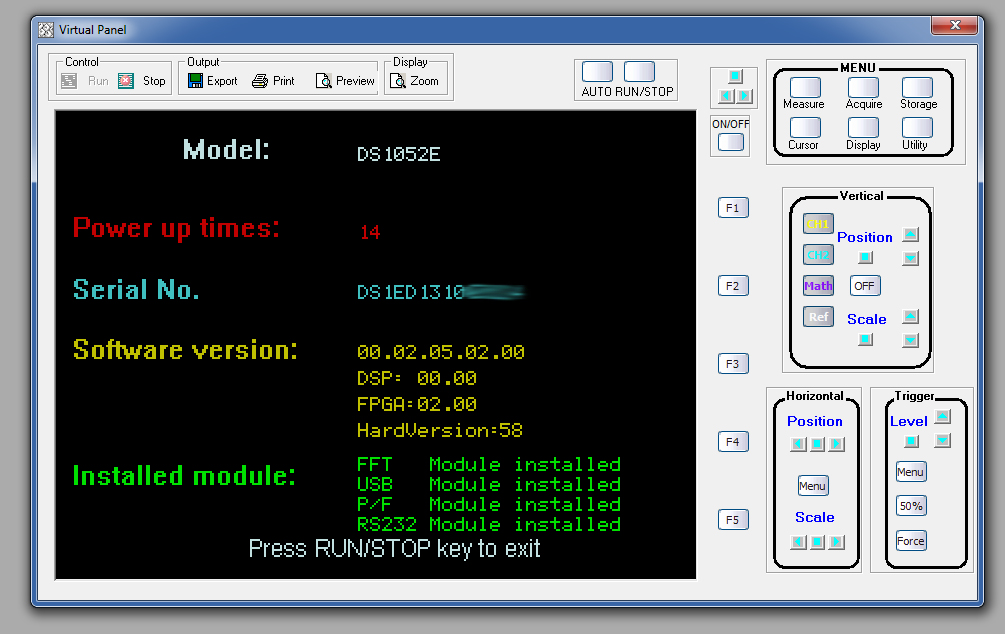This screenshot has height=634, width=1005.
Task: Click Trigger Level up arrow
Action: click(x=942, y=417)
